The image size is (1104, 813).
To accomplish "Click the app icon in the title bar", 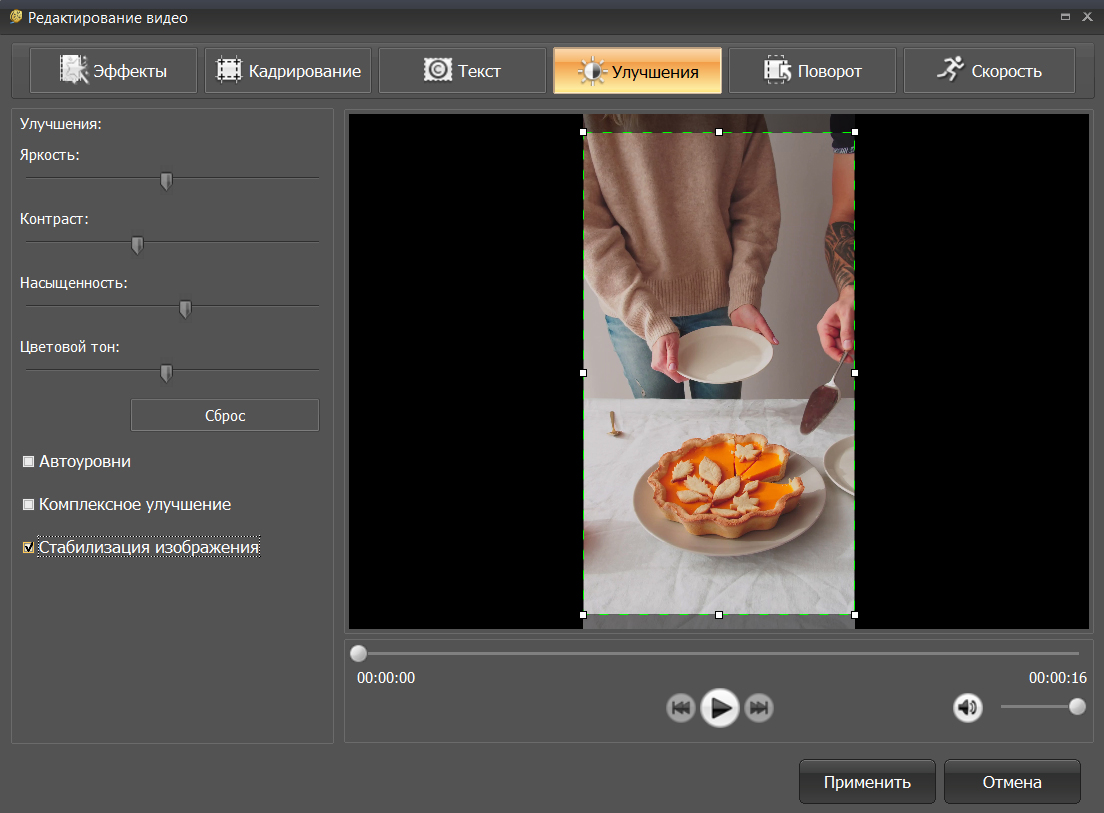I will coord(16,17).
